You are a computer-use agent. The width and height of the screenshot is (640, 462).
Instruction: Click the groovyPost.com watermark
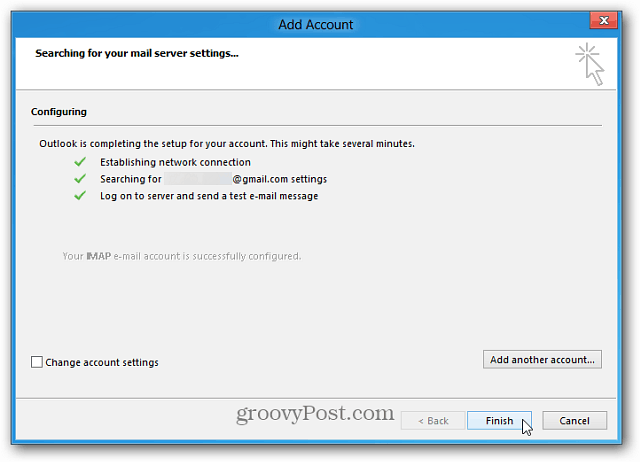click(x=315, y=413)
